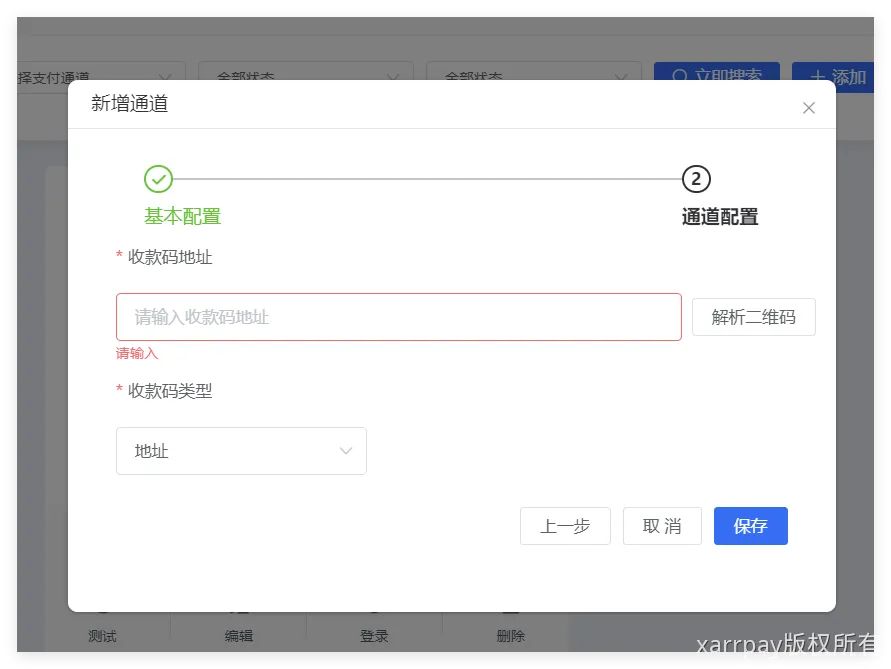Open the 收款码类型 dropdown showing 地址
The image size is (891, 669).
241,451
